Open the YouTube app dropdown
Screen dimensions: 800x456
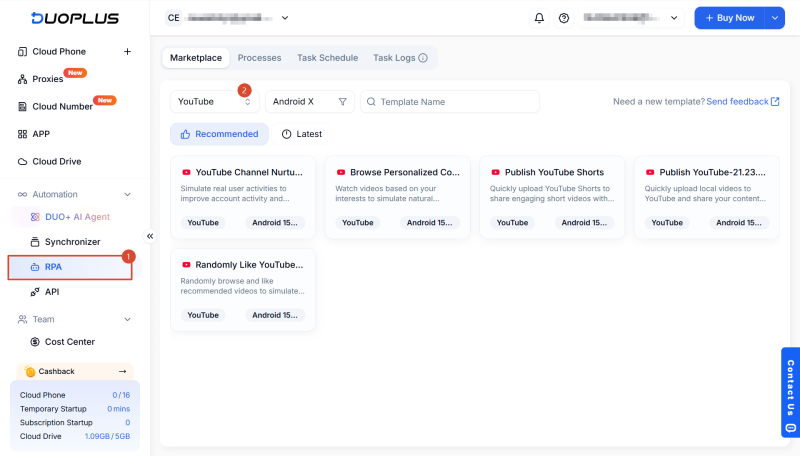pyautogui.click(x=215, y=102)
